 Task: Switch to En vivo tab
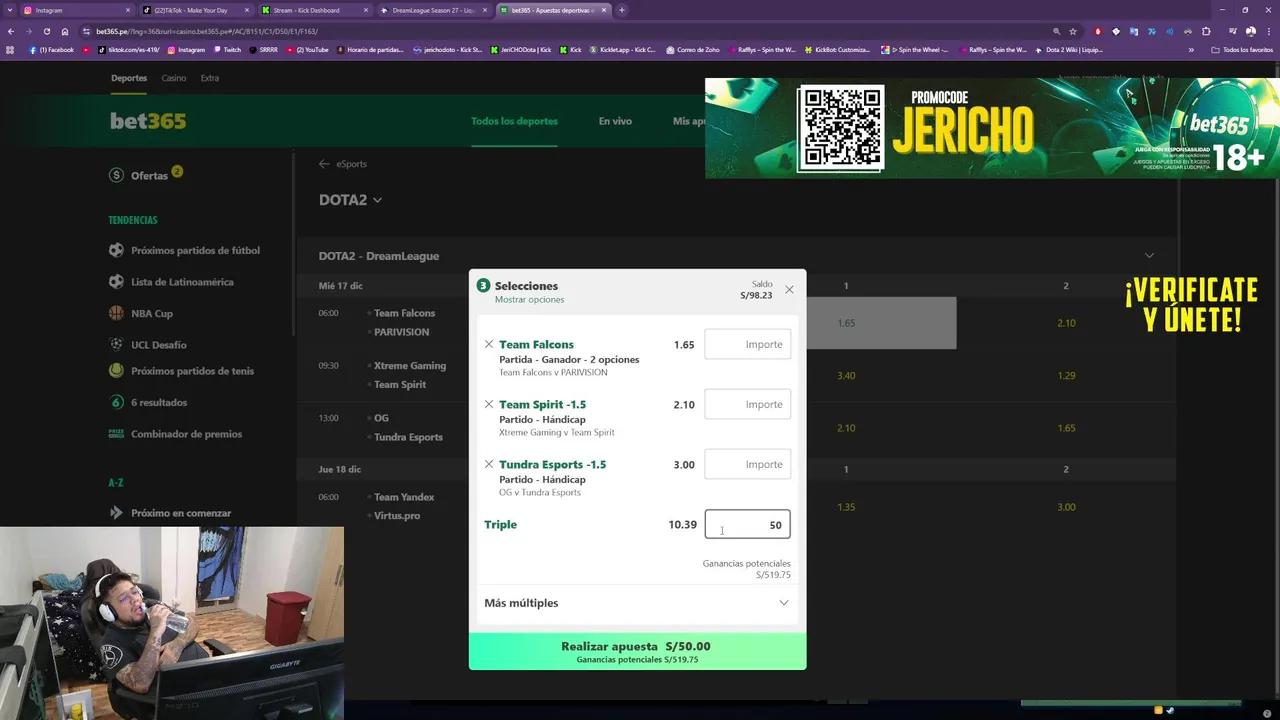click(615, 121)
